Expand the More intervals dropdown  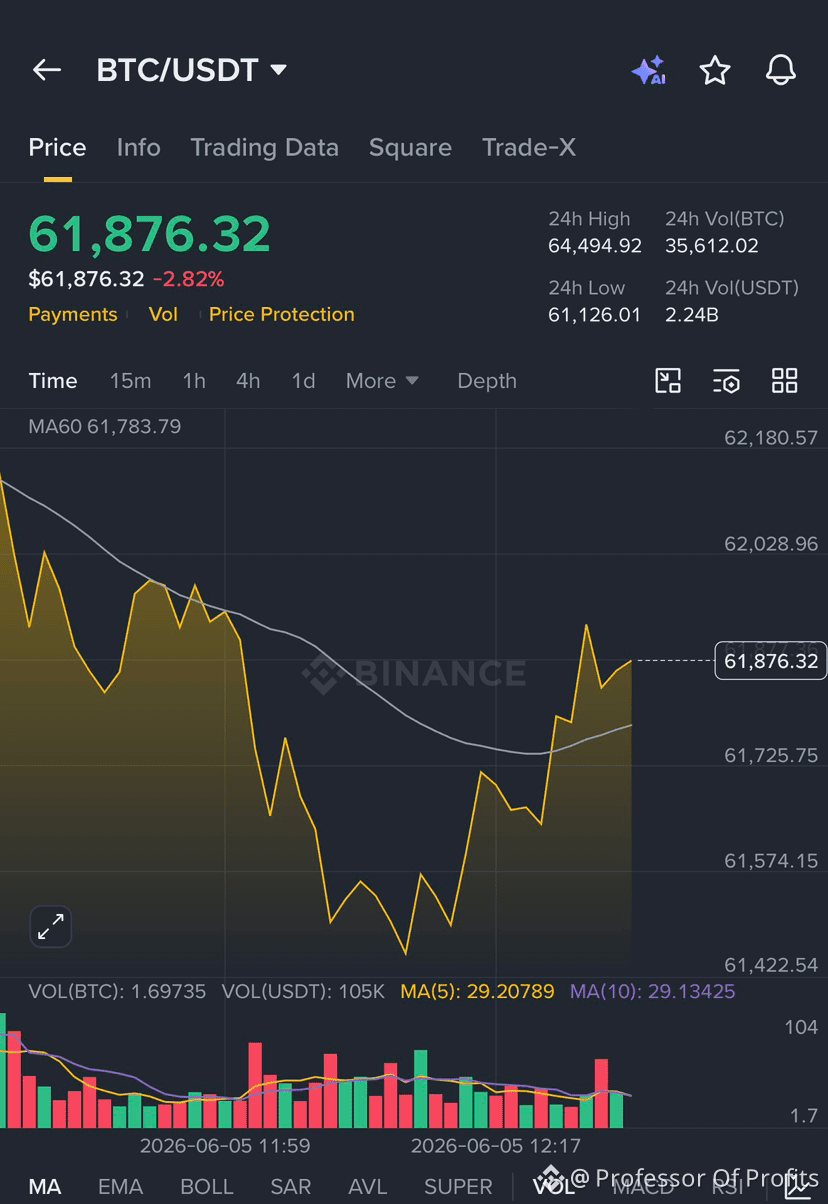point(382,381)
